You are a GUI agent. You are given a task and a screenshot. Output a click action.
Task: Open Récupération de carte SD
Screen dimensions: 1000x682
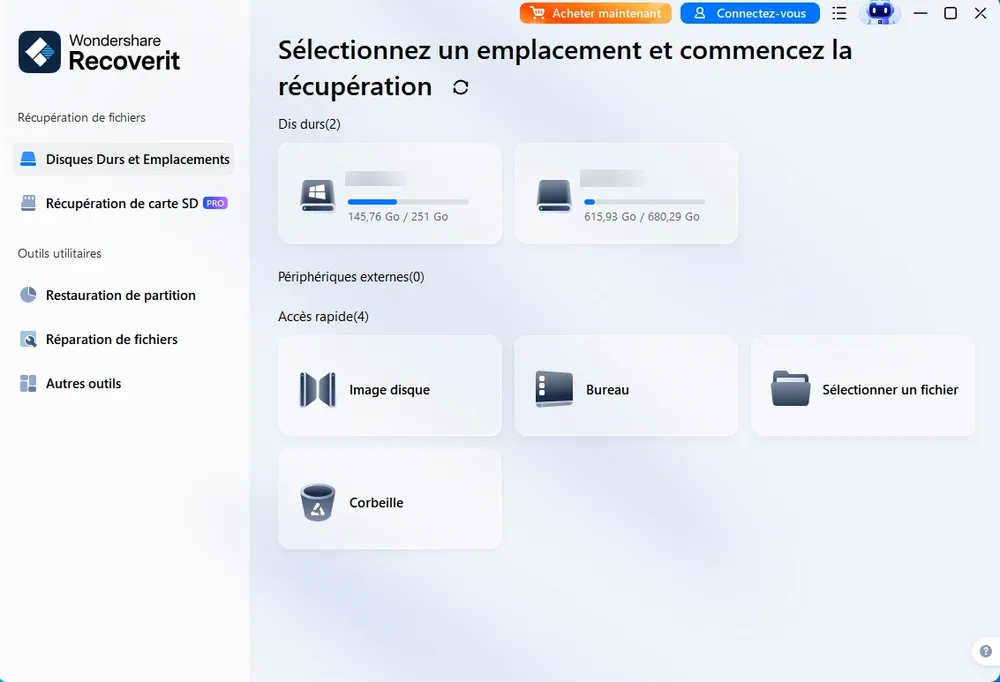124,203
